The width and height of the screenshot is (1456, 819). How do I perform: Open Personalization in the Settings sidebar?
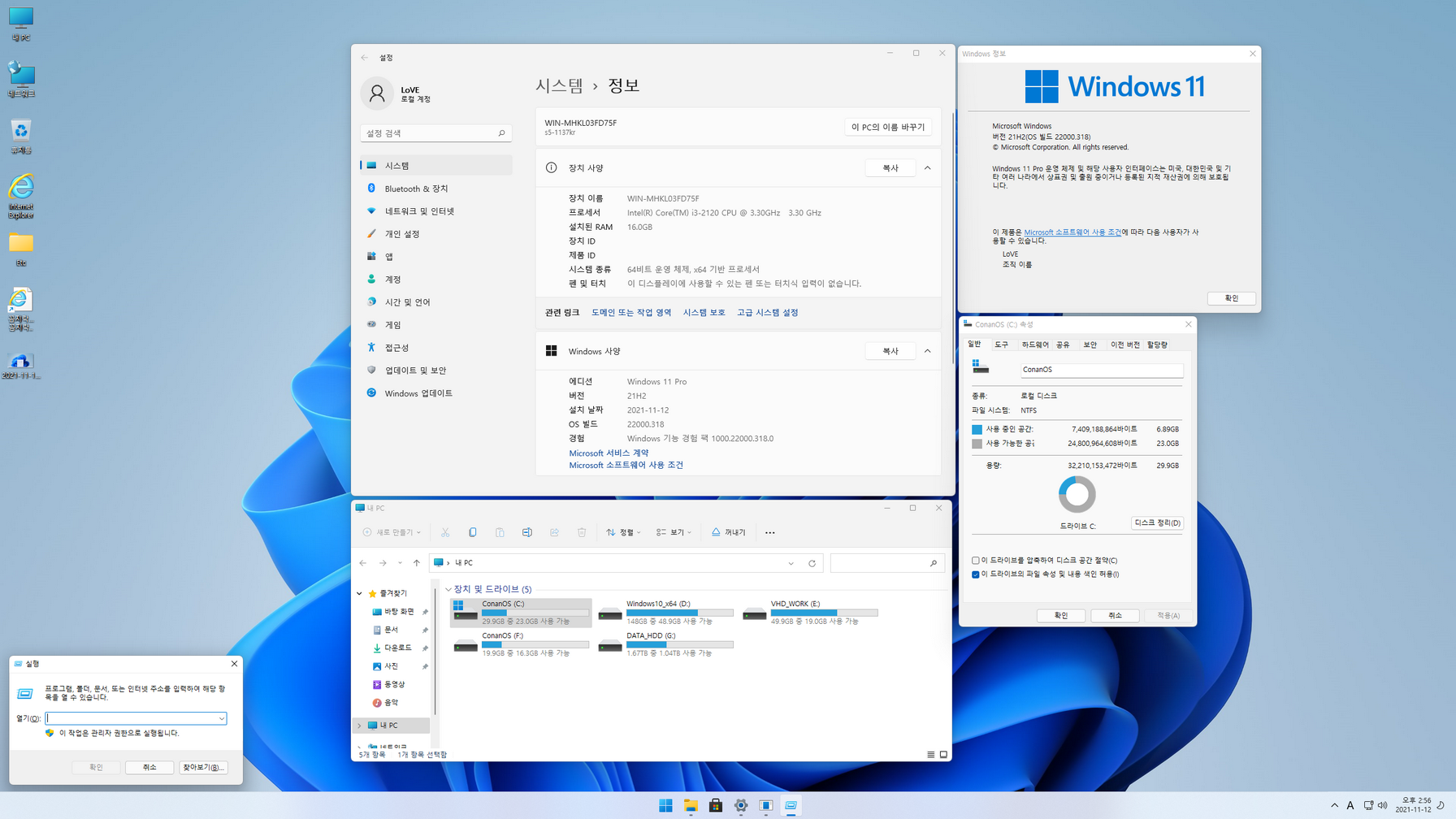point(436,234)
